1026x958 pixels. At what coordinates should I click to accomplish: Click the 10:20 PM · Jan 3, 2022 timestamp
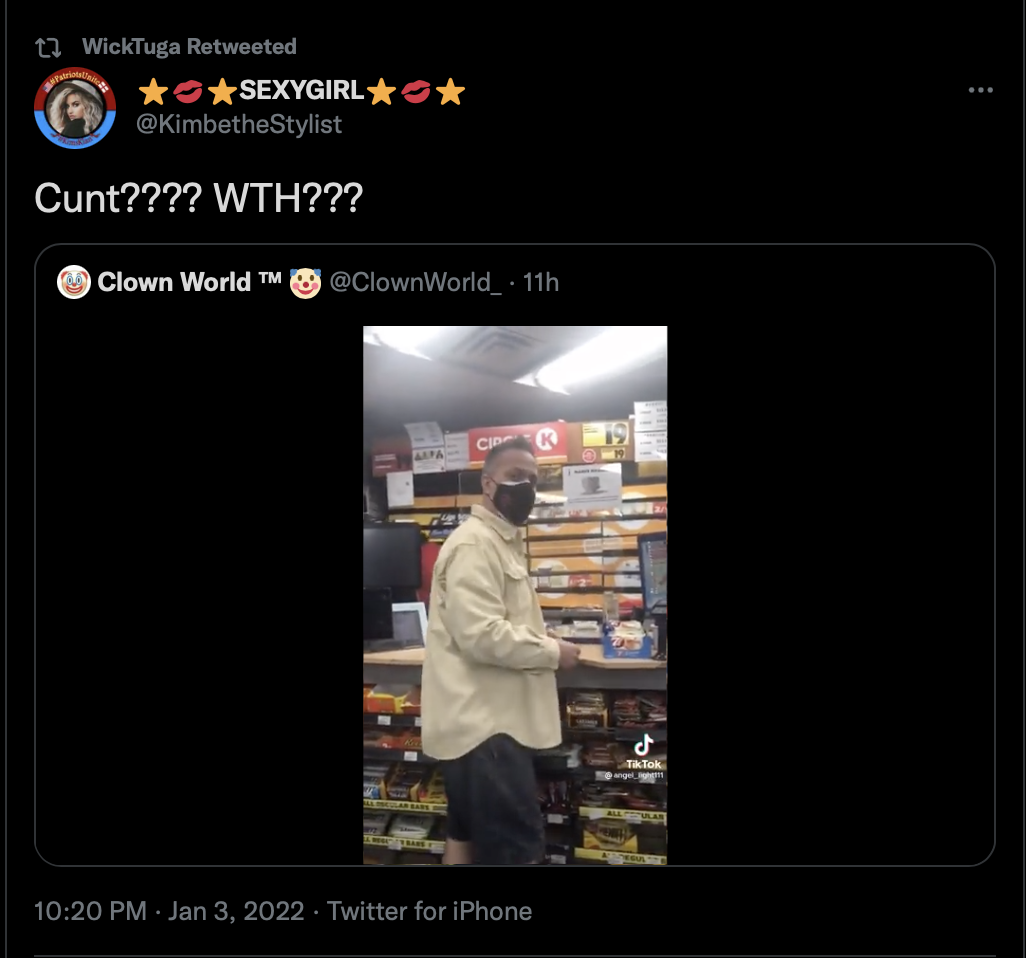click(x=169, y=911)
